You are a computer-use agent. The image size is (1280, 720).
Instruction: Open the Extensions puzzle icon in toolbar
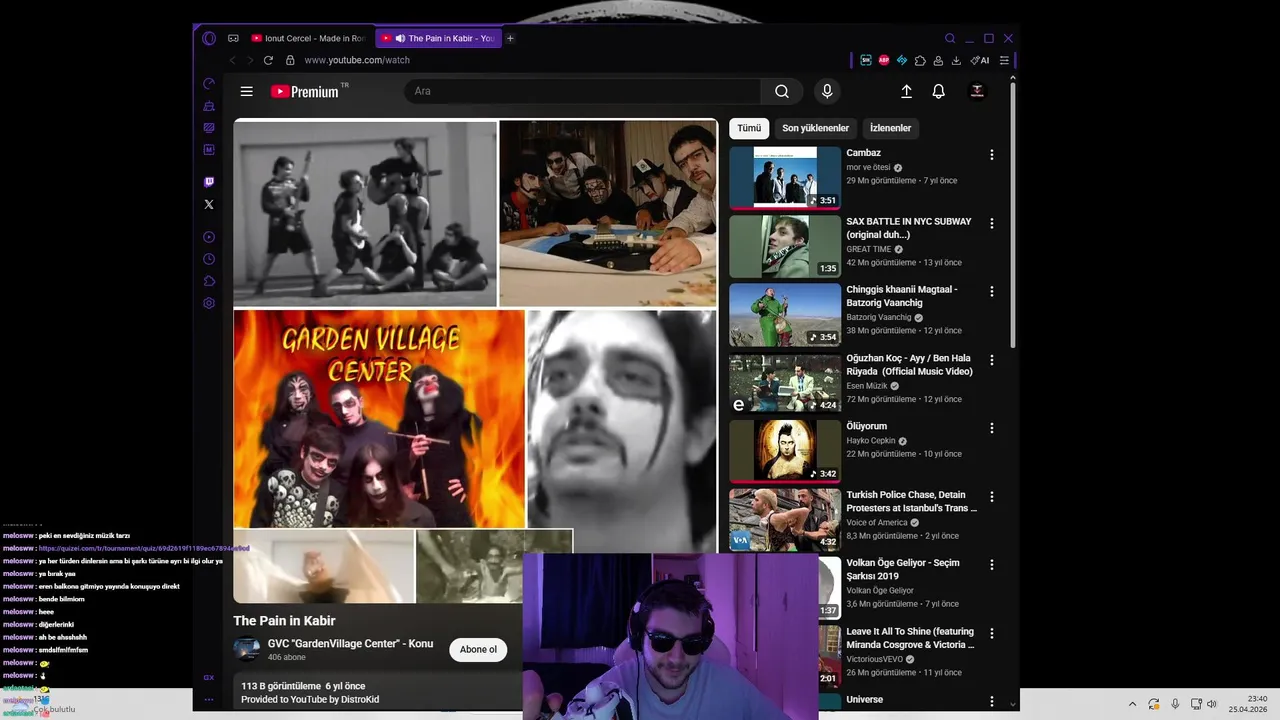pos(920,60)
